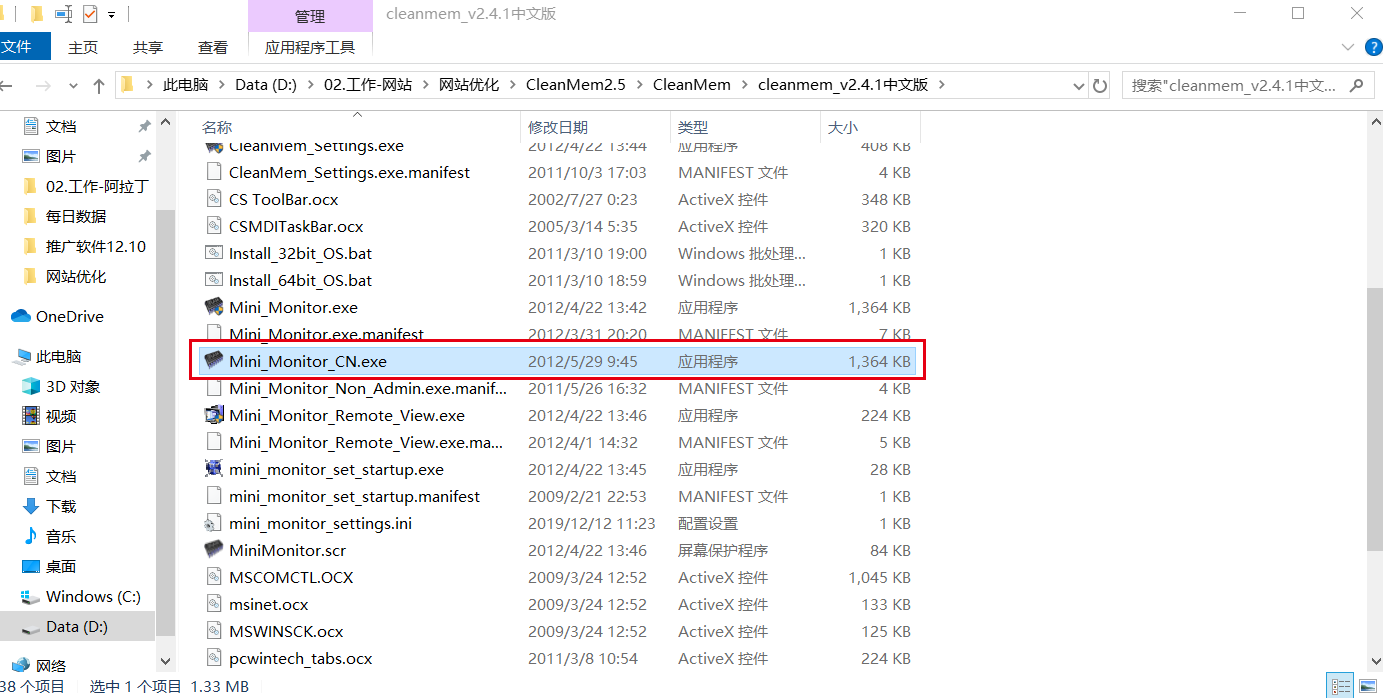The width and height of the screenshot is (1383, 698).
Task: Switch to the 查看 ribbon tab
Action: coord(212,46)
